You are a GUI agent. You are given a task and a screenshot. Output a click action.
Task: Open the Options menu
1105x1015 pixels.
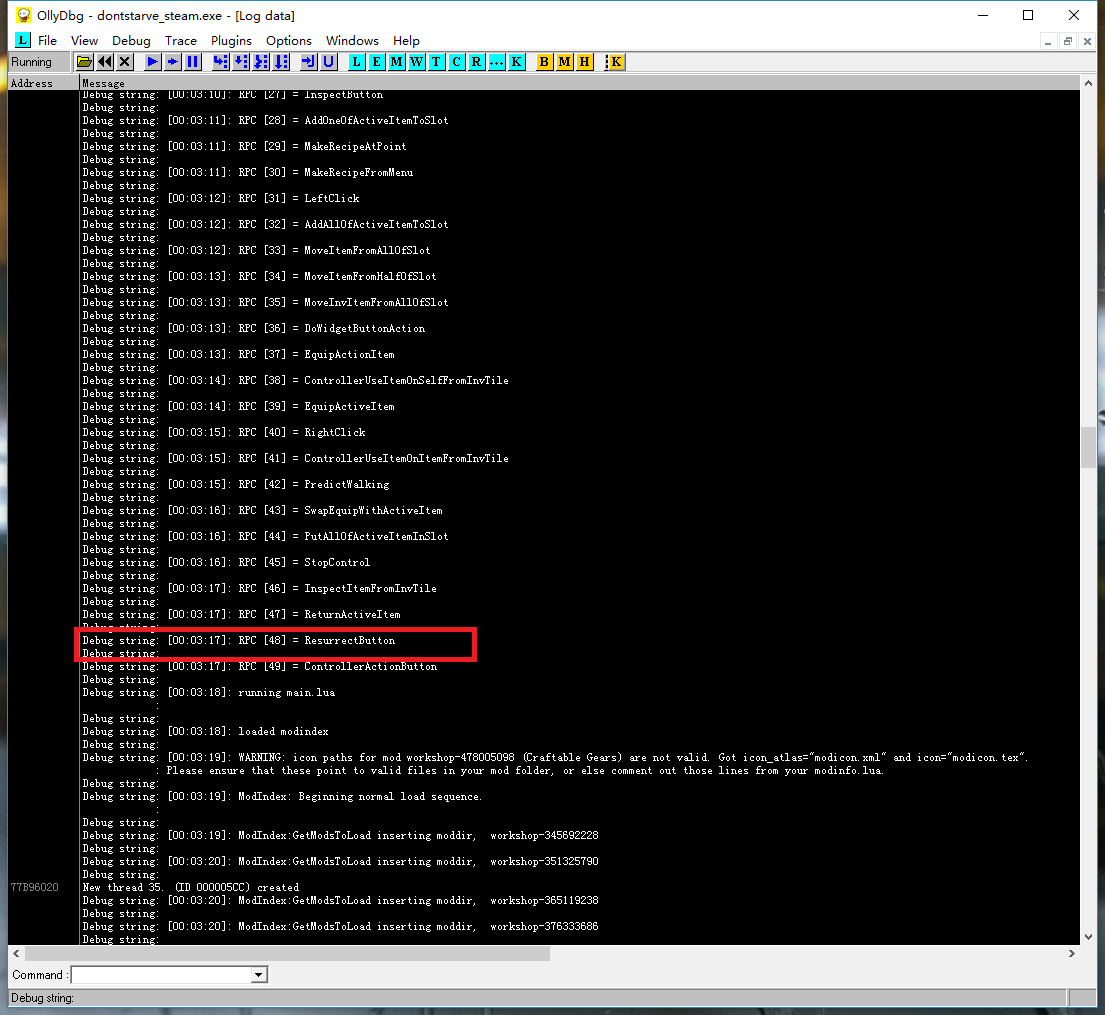click(x=288, y=41)
